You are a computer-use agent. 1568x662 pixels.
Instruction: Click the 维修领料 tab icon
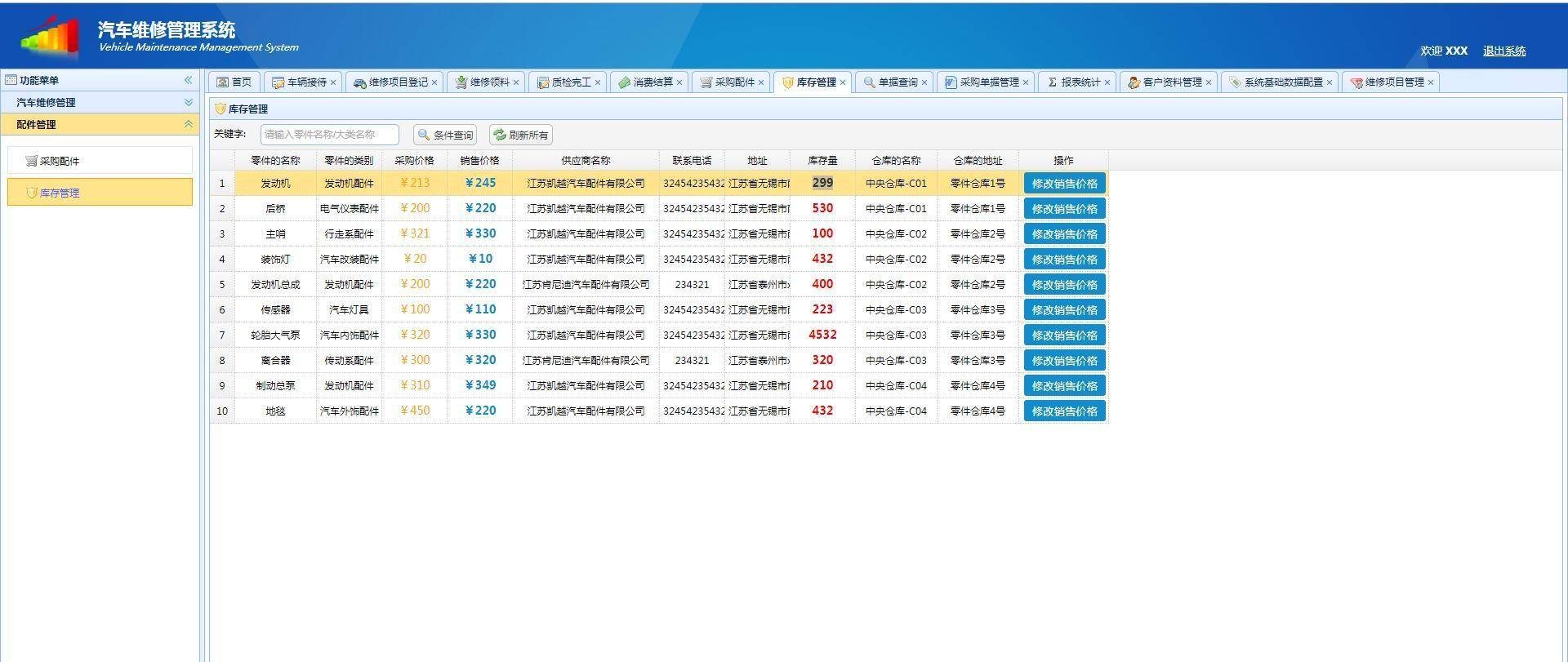coord(461,82)
